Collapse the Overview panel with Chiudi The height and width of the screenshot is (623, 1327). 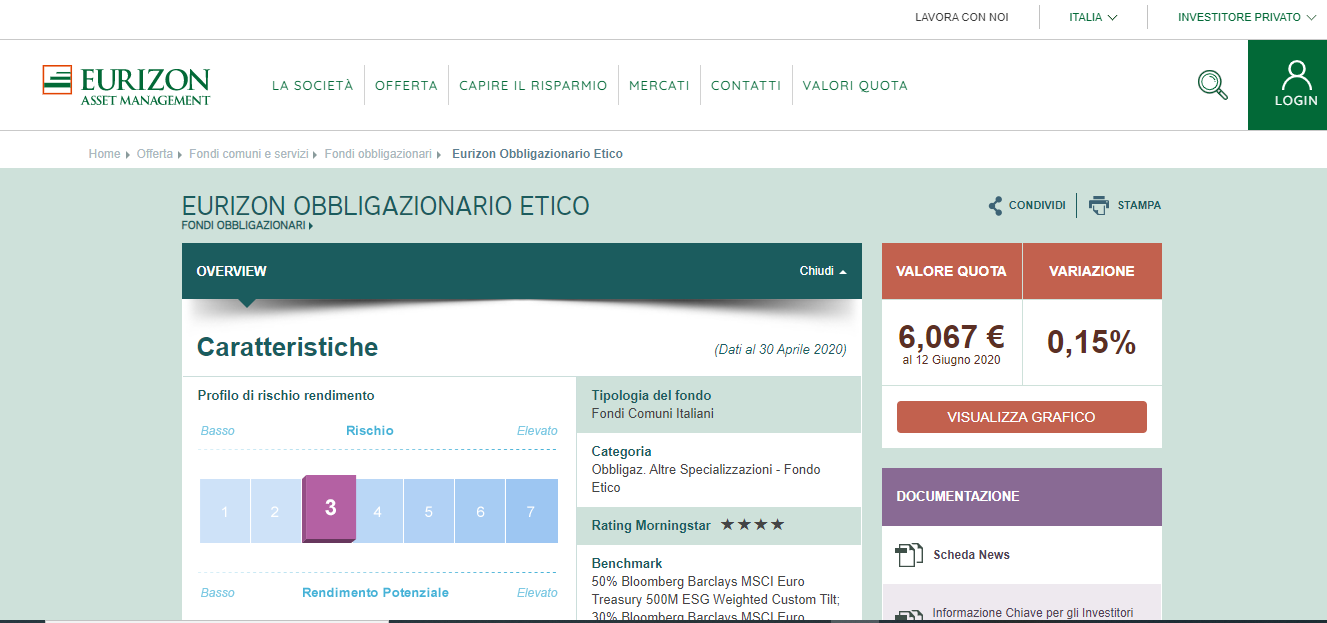click(x=823, y=271)
